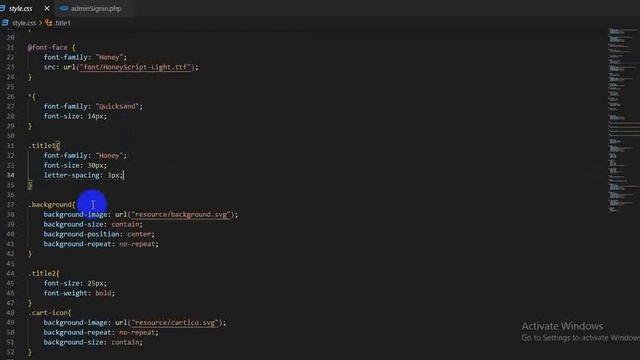Click the .background selector text
640x360 pixels.
50,204
